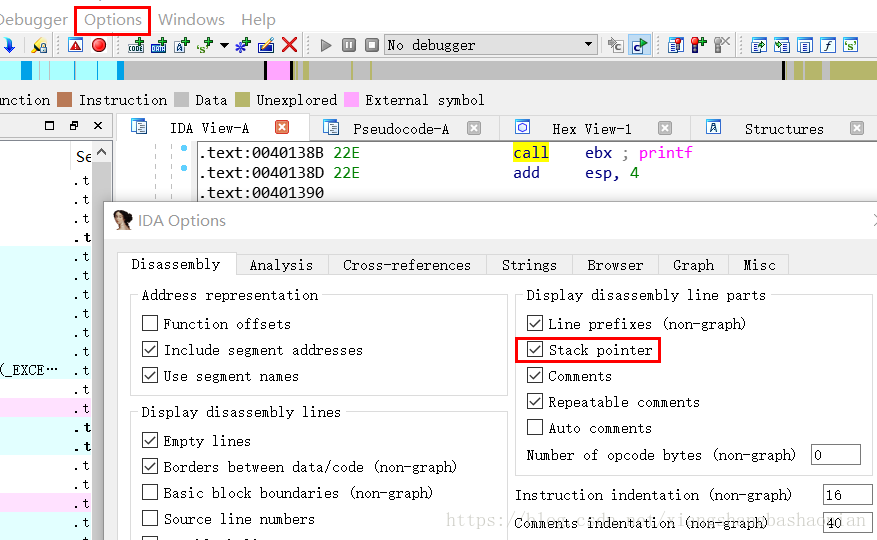The height and width of the screenshot is (540, 877).
Task: Open the 'No debugger' selection dropdown
Action: 491,45
